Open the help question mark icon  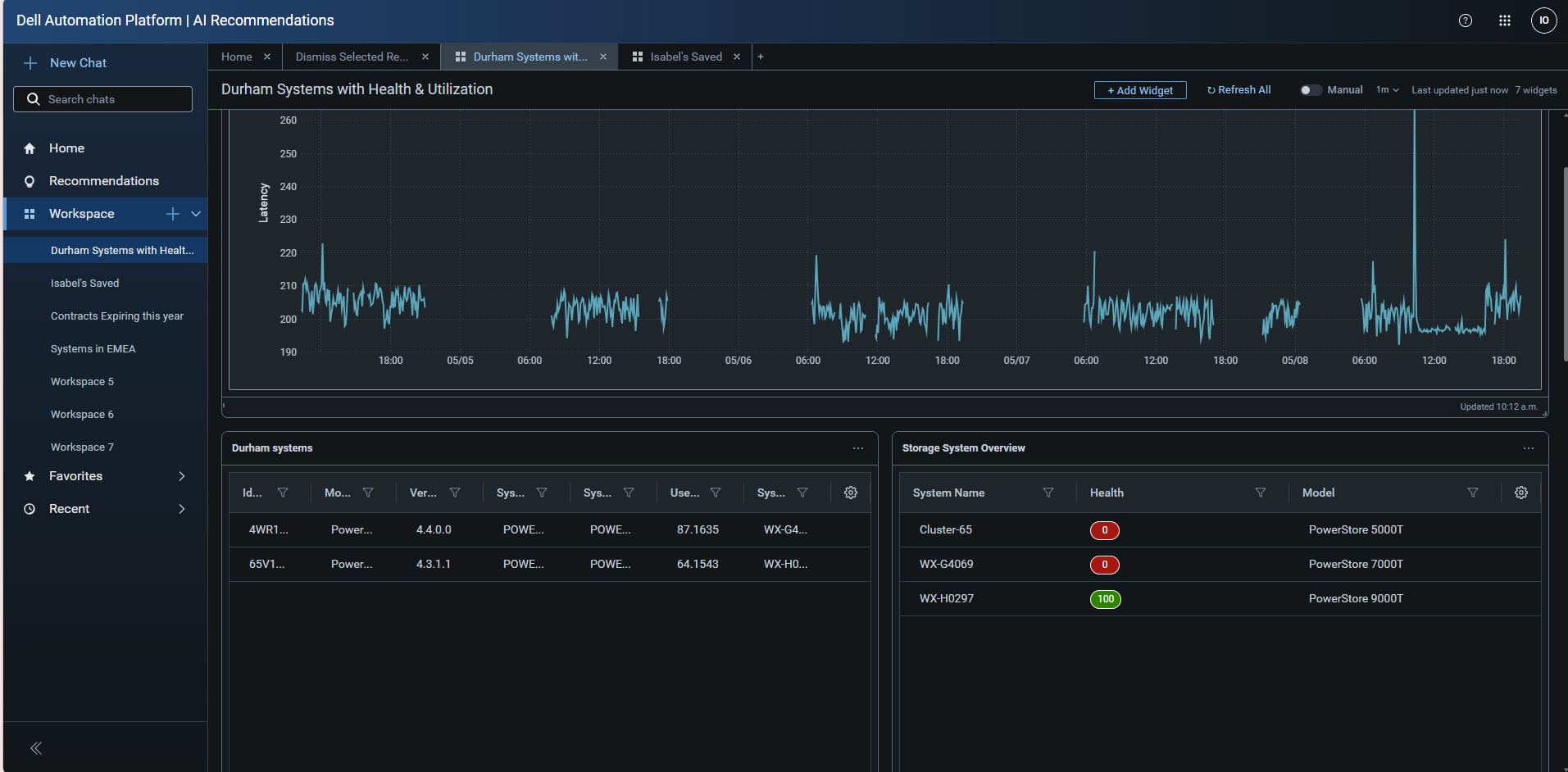click(1466, 20)
